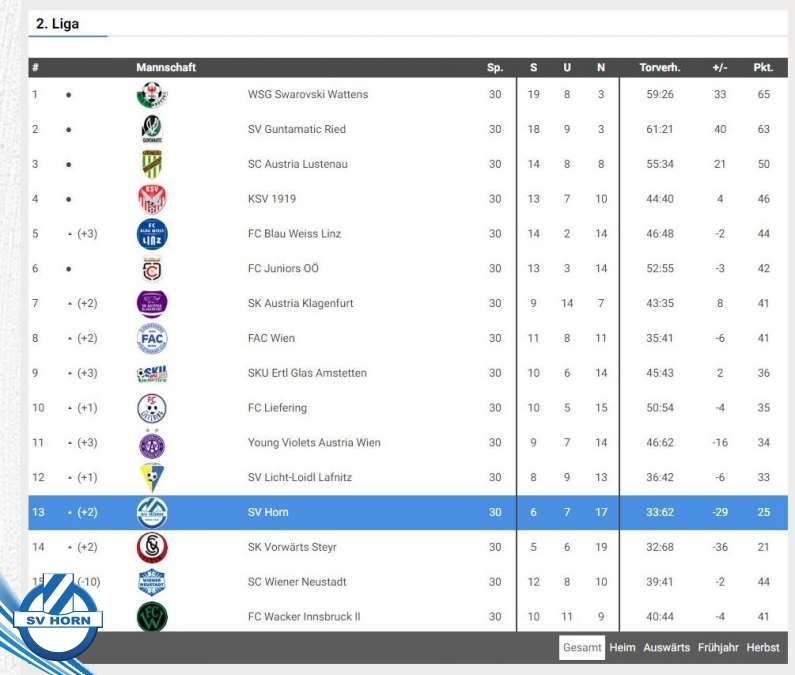The height and width of the screenshot is (675, 795).
Task: Click the SK Austria Klagenfurt purple crest
Action: (x=152, y=303)
